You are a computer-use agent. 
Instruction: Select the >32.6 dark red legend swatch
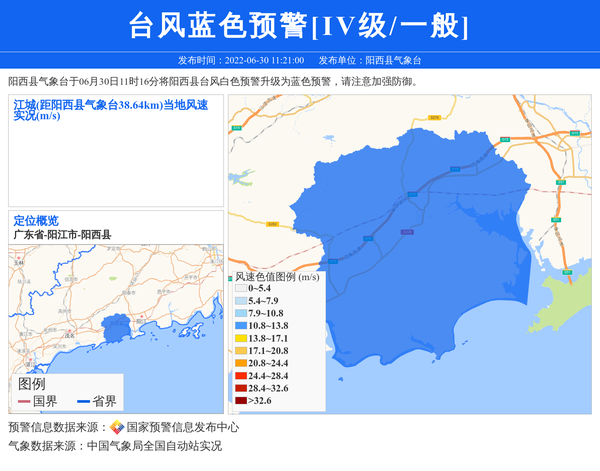(240, 401)
